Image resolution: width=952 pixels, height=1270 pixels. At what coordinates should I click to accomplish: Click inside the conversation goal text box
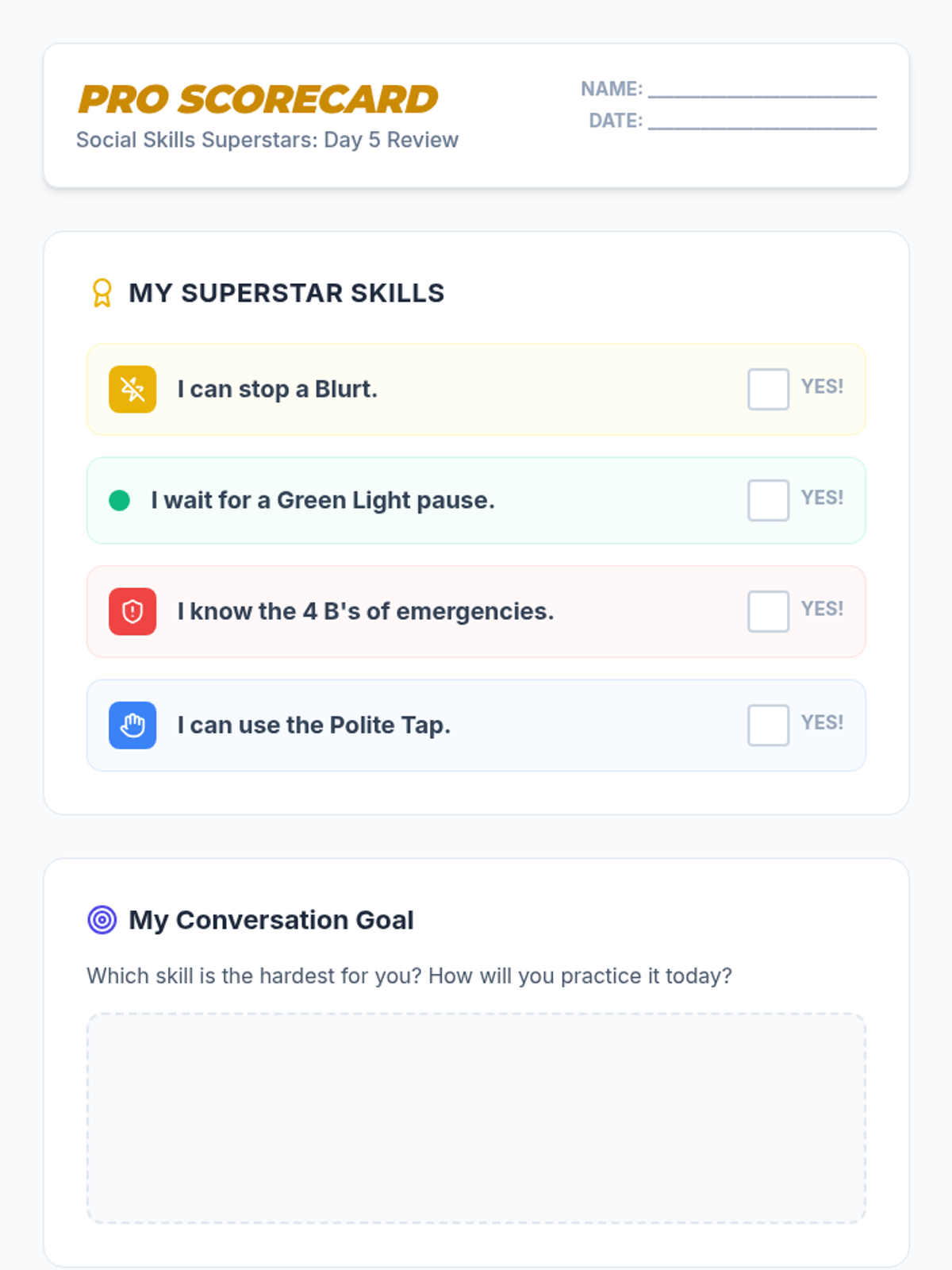click(476, 1118)
